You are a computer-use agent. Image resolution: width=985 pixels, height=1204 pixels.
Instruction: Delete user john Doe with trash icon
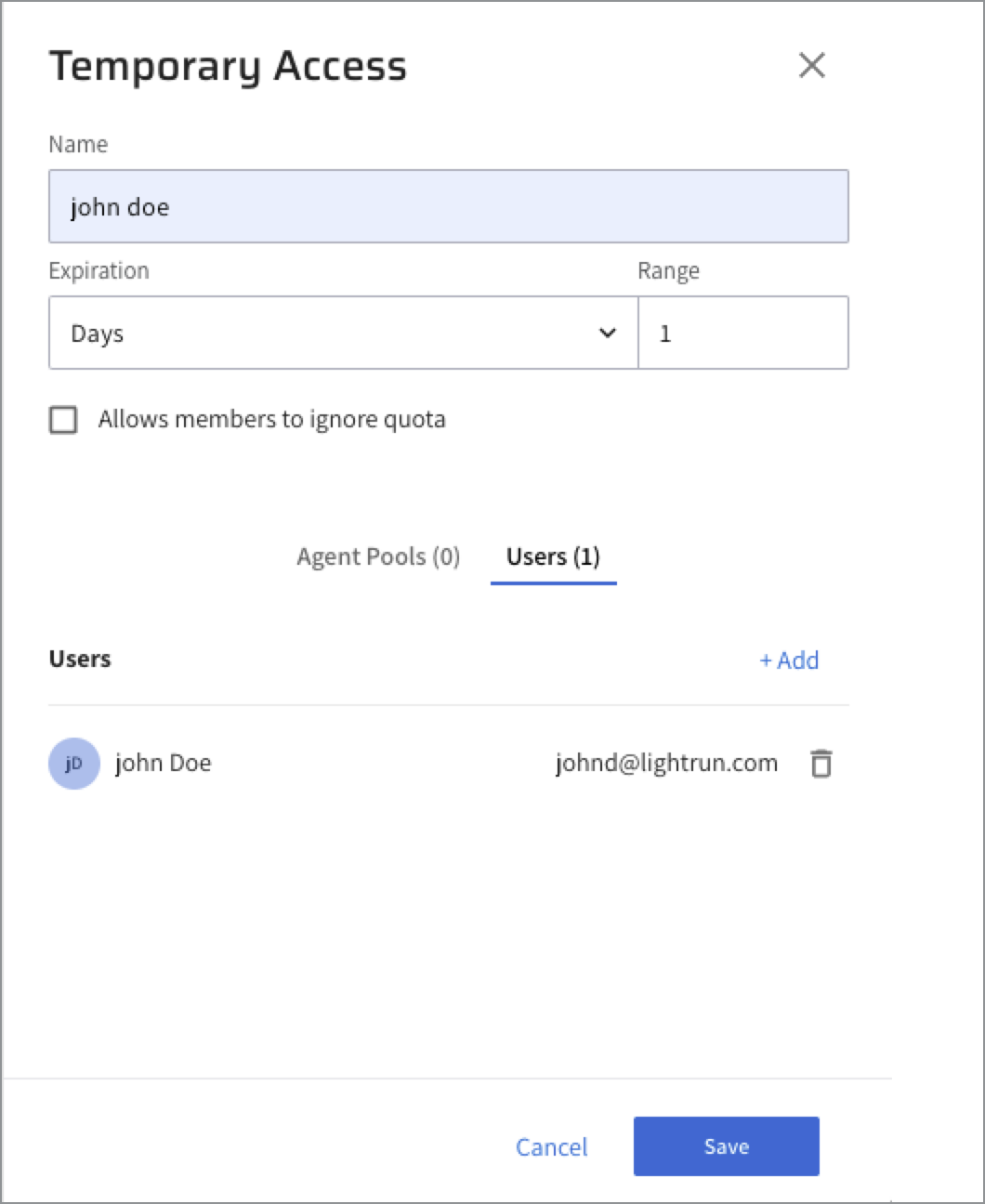821,764
